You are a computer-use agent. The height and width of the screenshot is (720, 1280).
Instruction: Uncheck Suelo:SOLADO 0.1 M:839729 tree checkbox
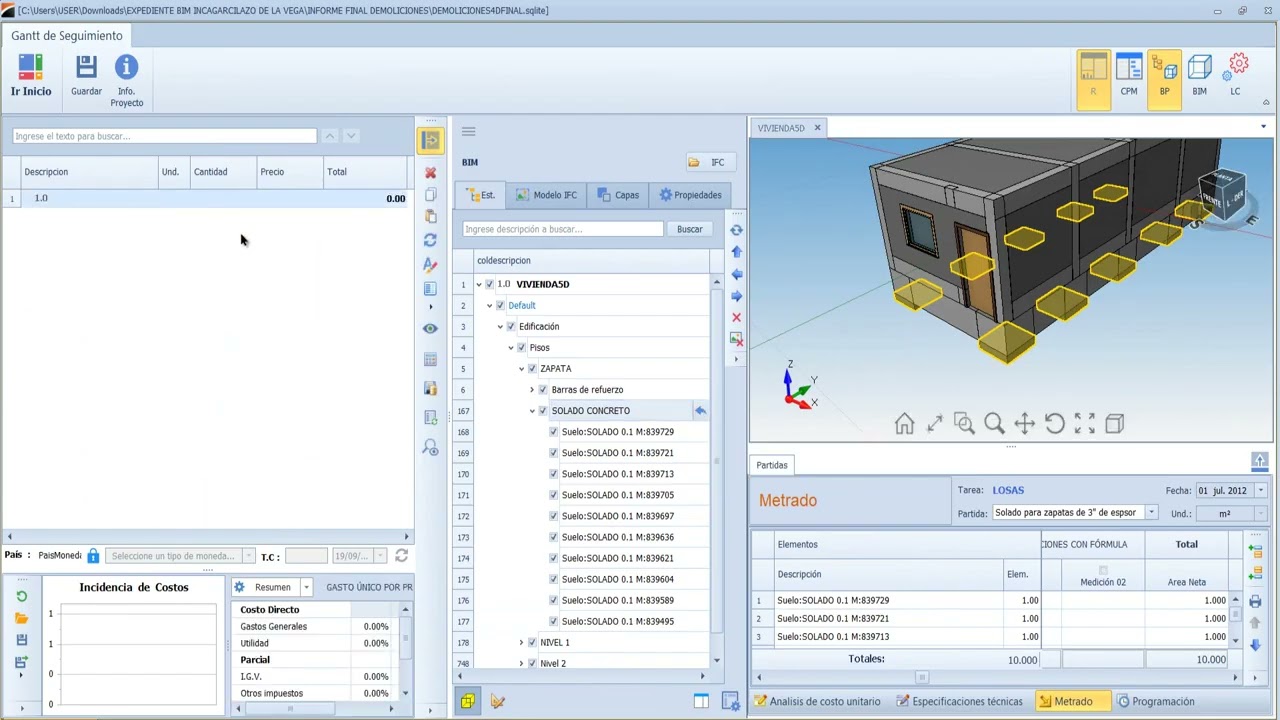553,432
